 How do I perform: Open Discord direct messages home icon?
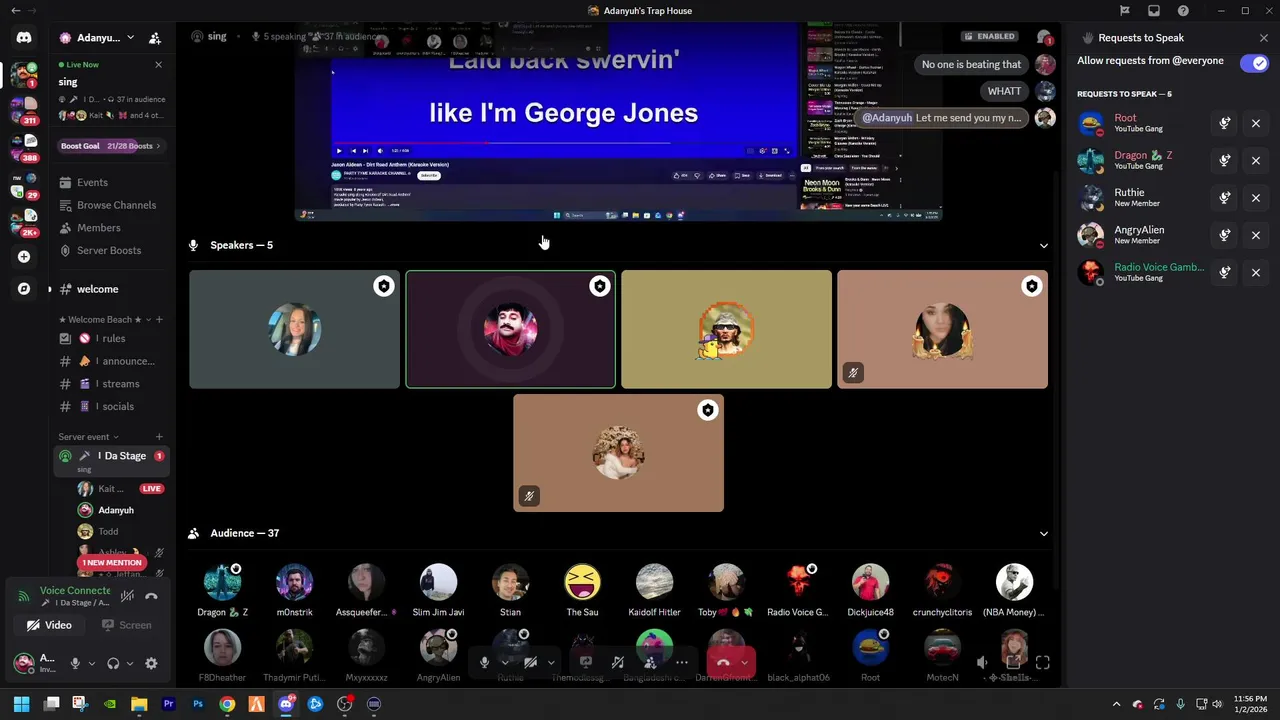pos(24,37)
